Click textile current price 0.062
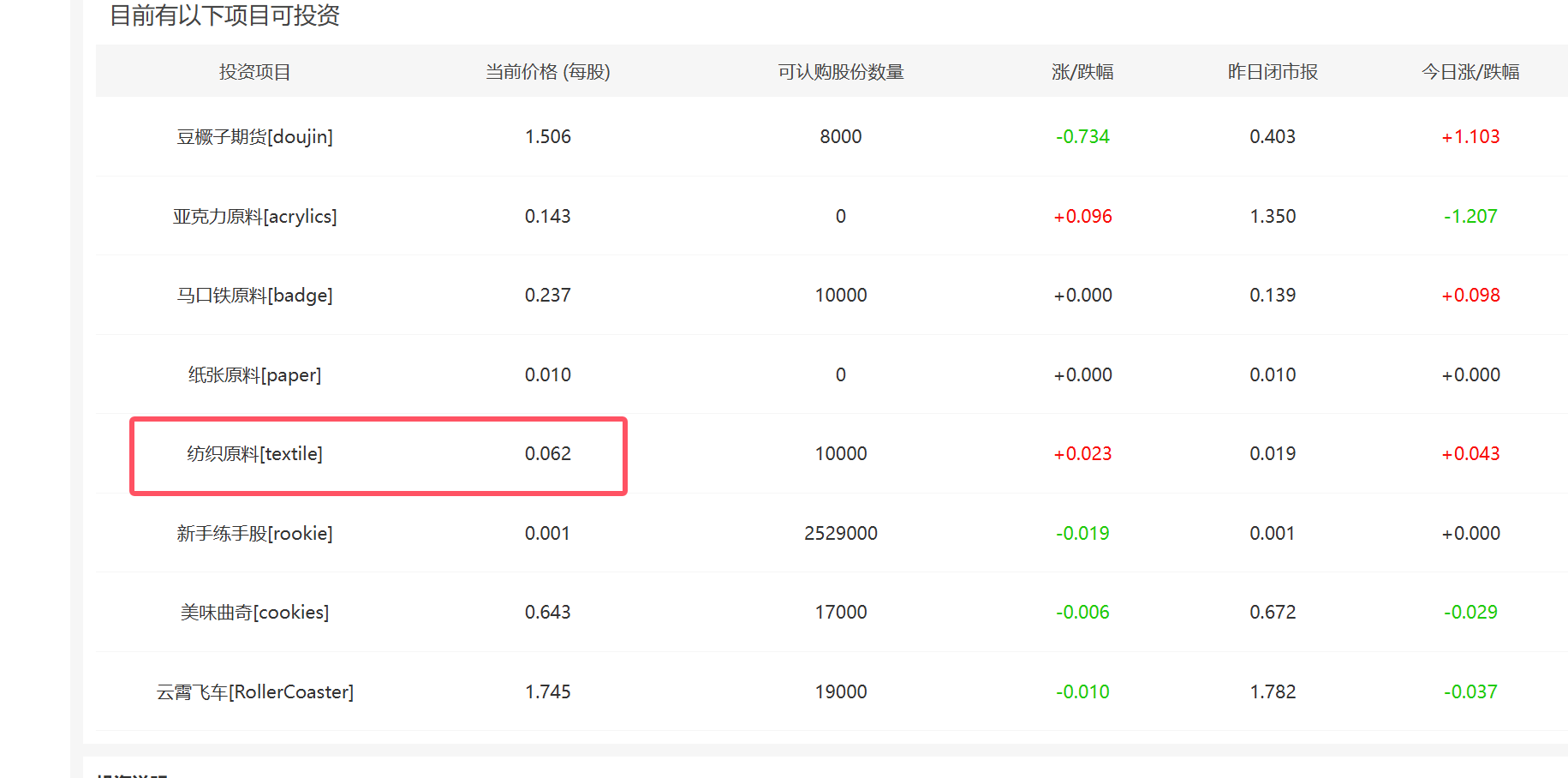1568x778 pixels. (x=548, y=454)
